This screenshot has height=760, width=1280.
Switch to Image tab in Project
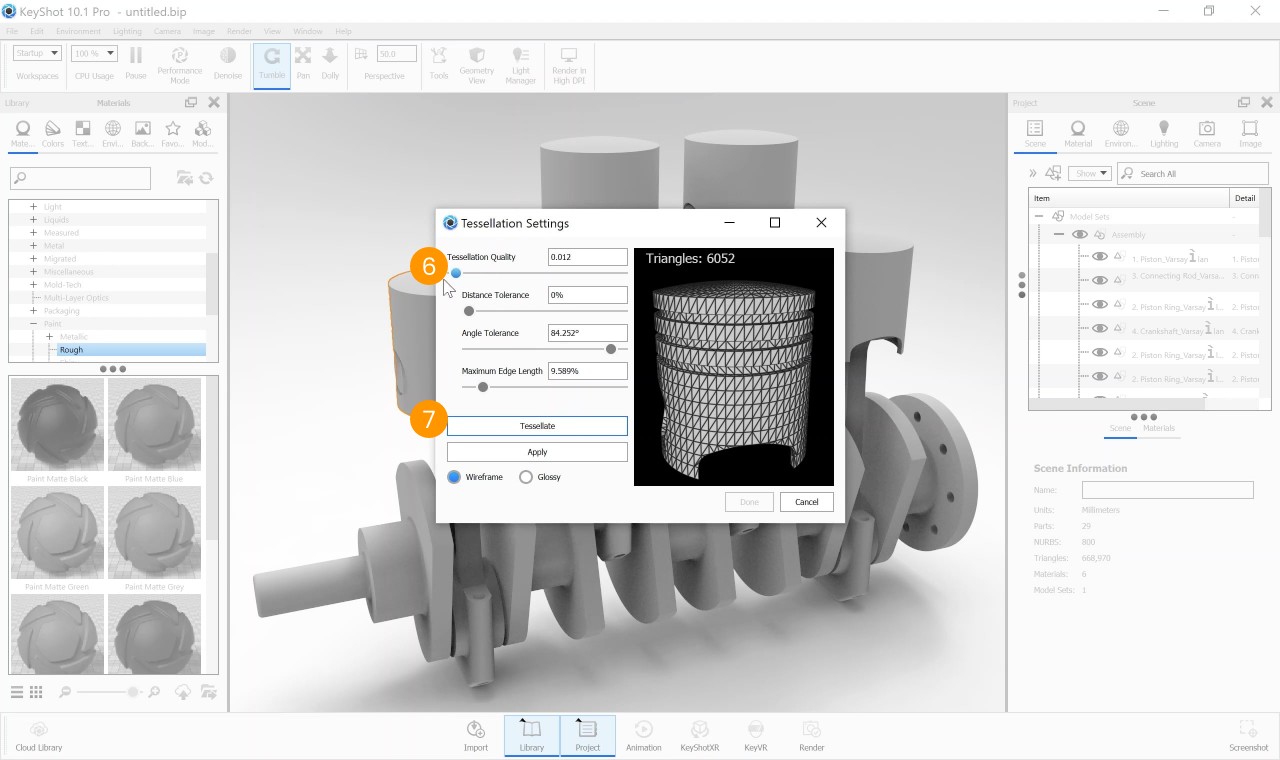(1250, 134)
